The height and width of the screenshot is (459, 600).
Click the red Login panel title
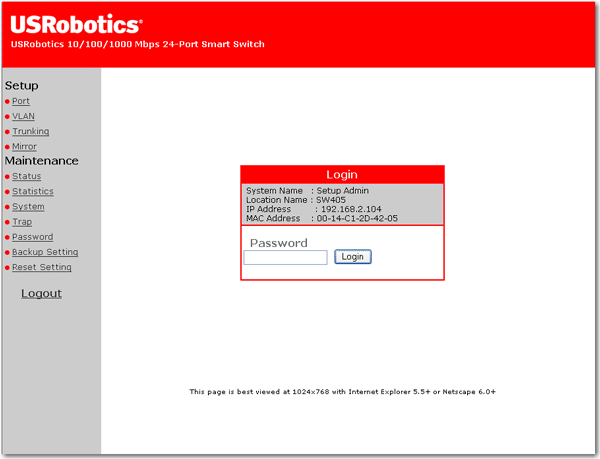[x=342, y=175]
